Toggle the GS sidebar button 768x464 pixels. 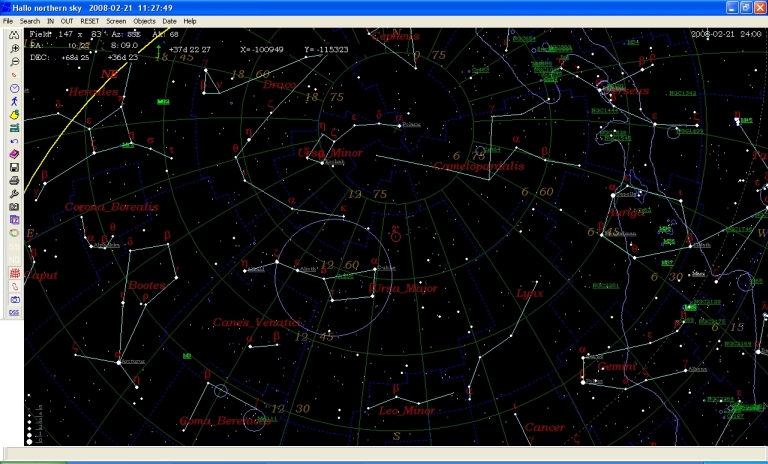tap(14, 246)
